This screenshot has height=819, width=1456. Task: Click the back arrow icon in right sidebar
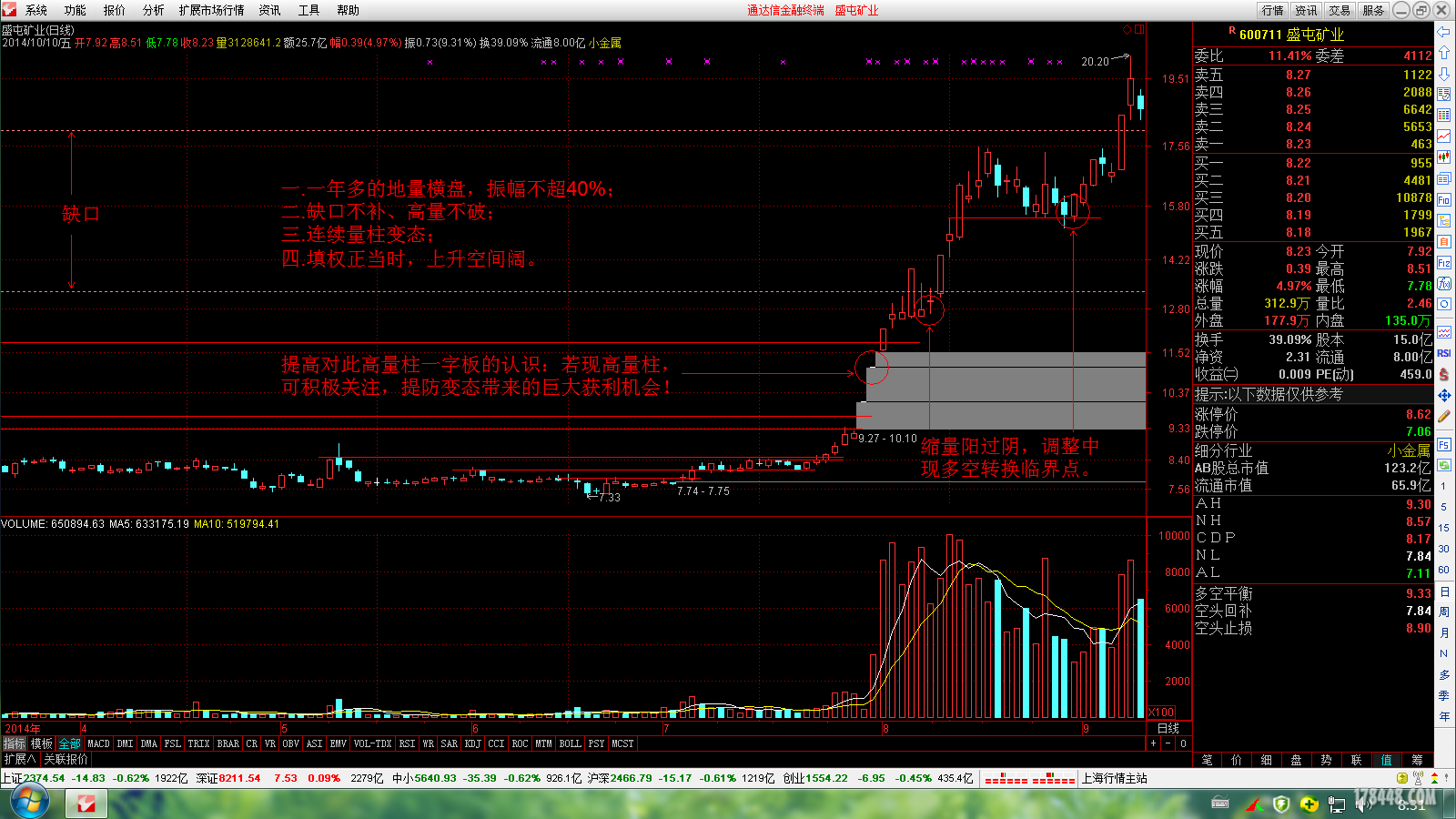(x=1444, y=32)
